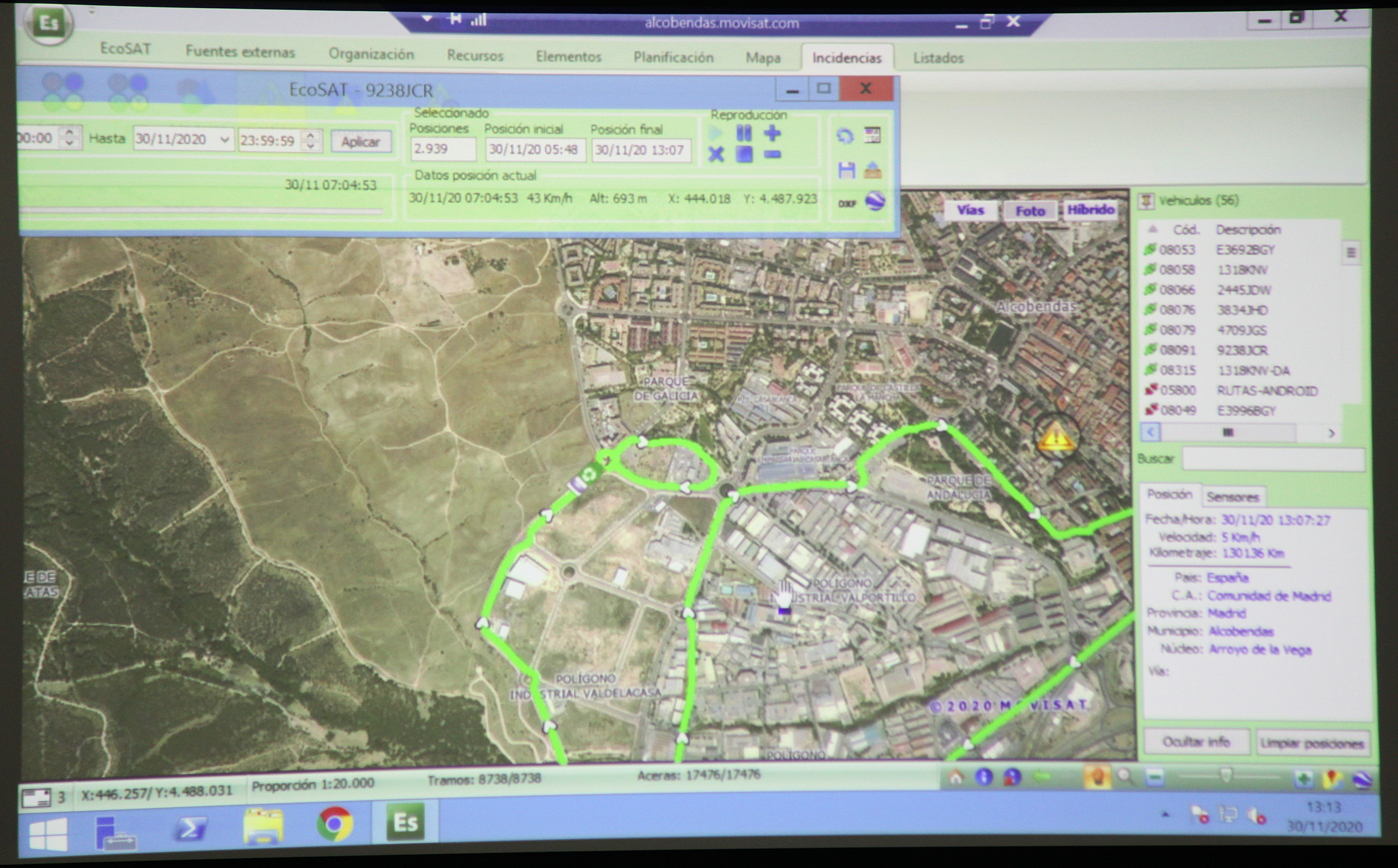Open the positions table listing icon
Screen dimensions: 1398x868
(x=873, y=135)
